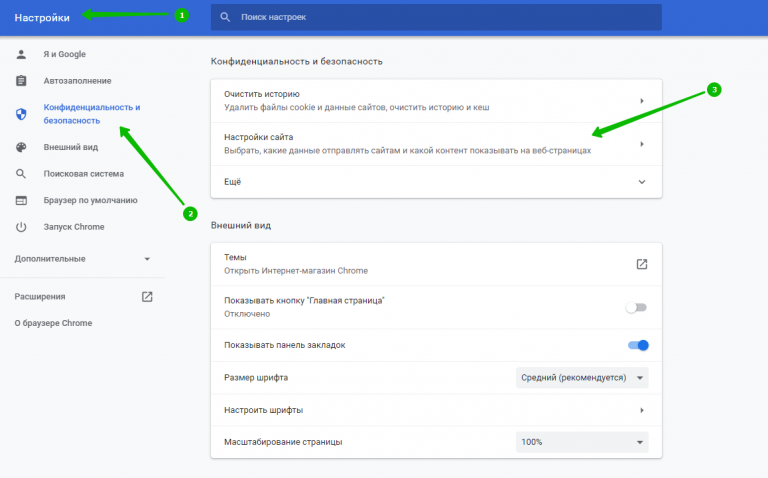768x478 pixels.
Task: Click the Внешний вид section heading
Action: tap(240, 226)
